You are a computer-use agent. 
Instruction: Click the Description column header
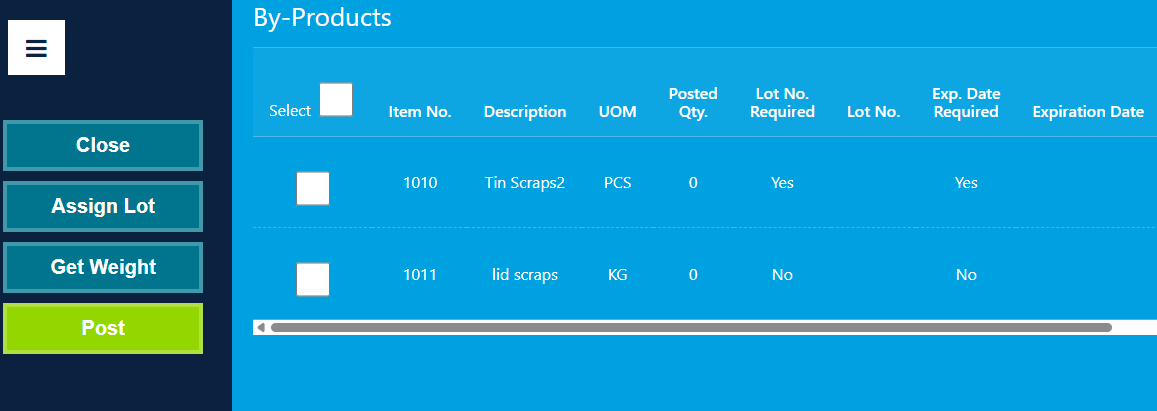point(525,112)
